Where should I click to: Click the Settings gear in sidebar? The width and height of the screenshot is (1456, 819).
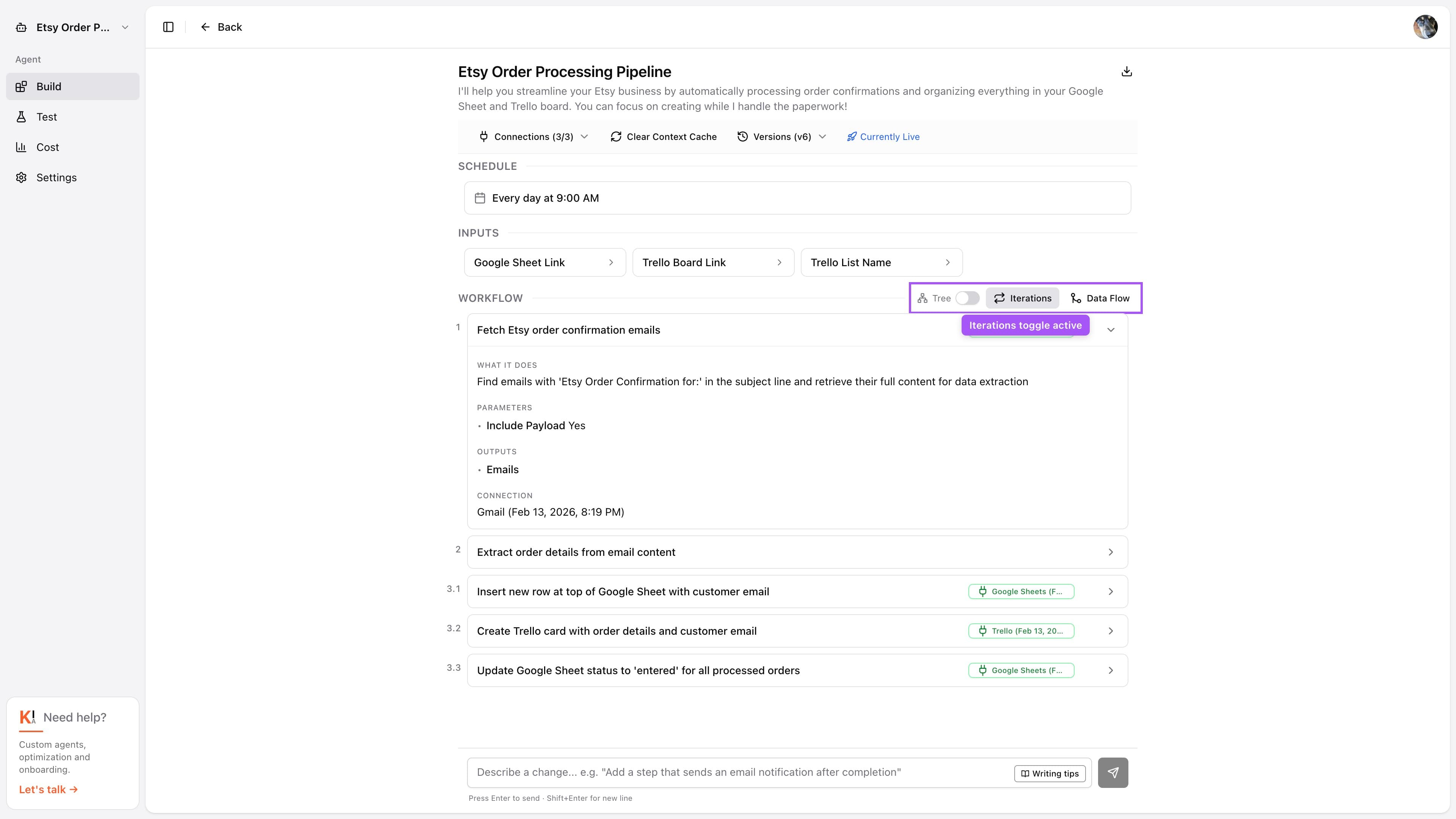(x=21, y=177)
